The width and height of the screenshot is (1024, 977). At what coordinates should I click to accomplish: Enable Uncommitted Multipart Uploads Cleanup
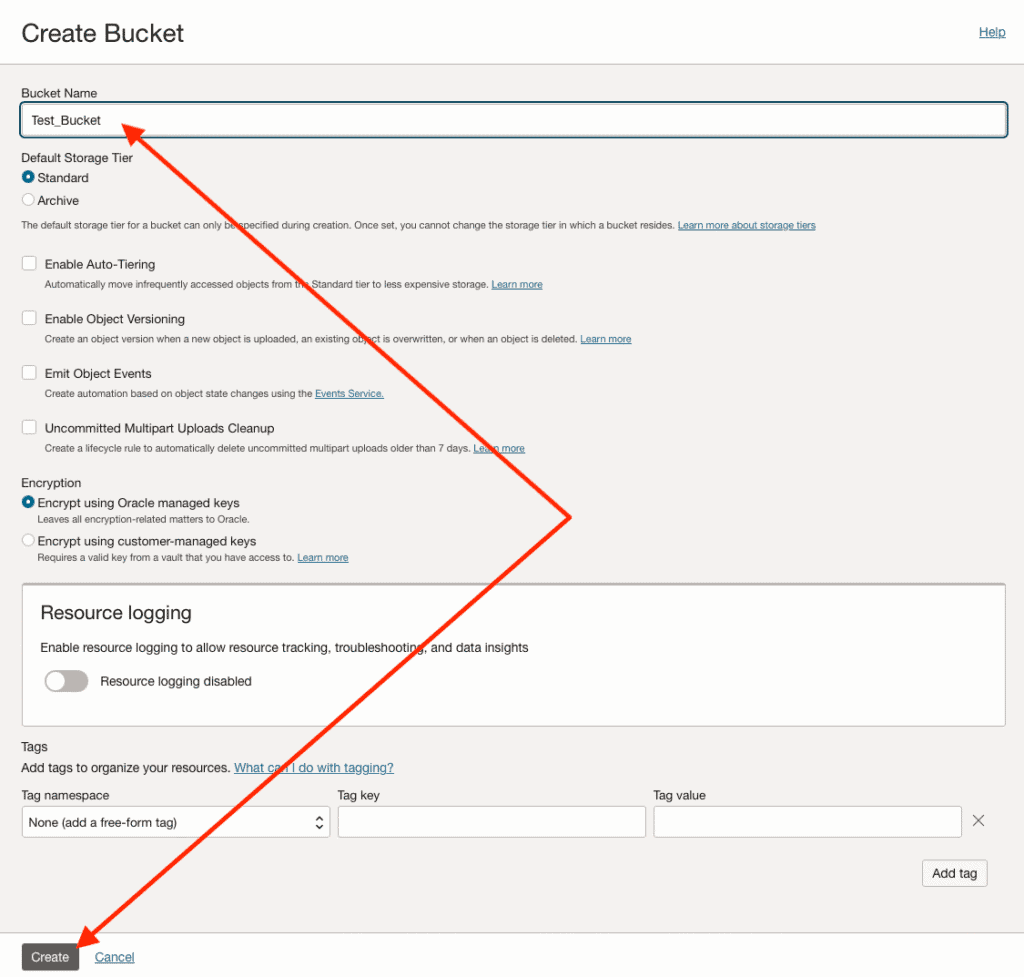pyautogui.click(x=29, y=428)
